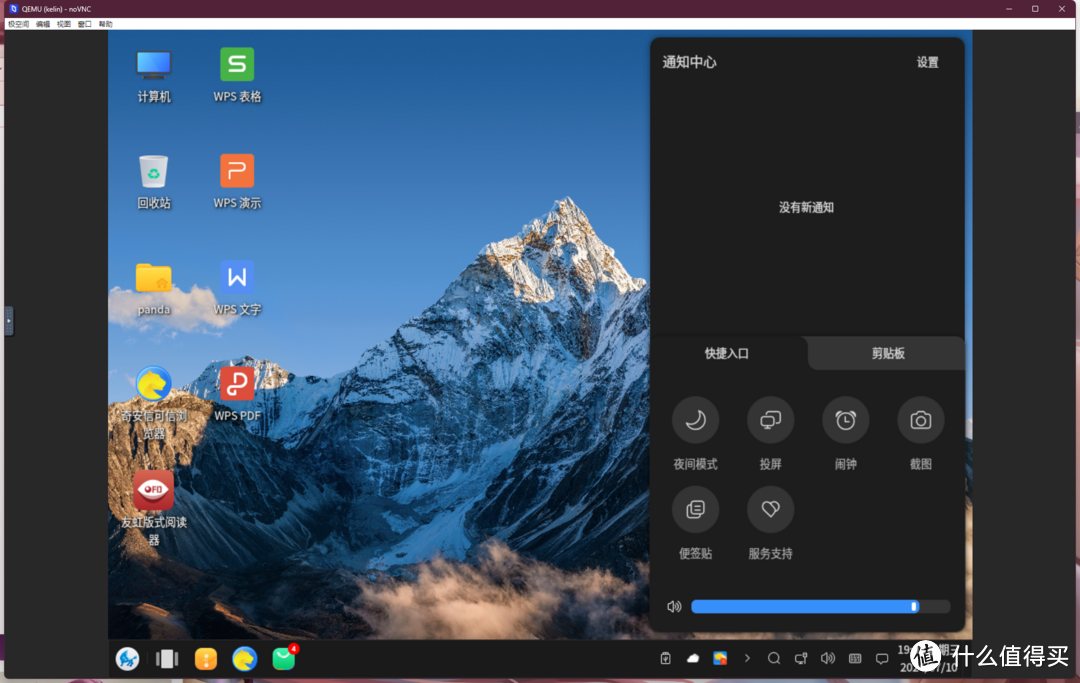Screen dimensions: 1080x683
Task: Expand hidden tray icons with the chevron arrow
Action: point(747,658)
